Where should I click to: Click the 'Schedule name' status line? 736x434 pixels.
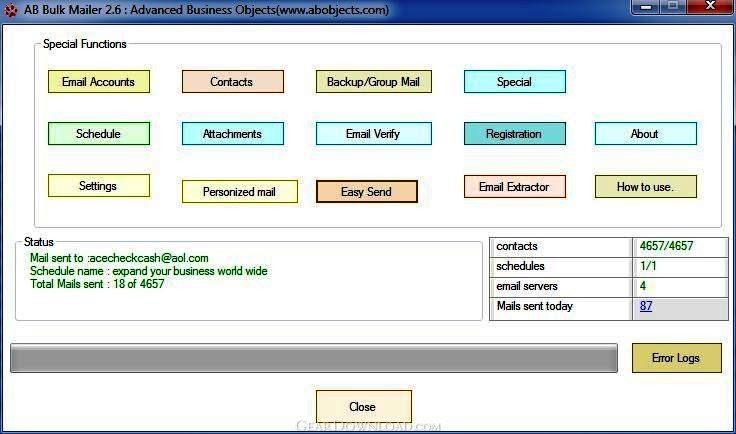click(148, 271)
